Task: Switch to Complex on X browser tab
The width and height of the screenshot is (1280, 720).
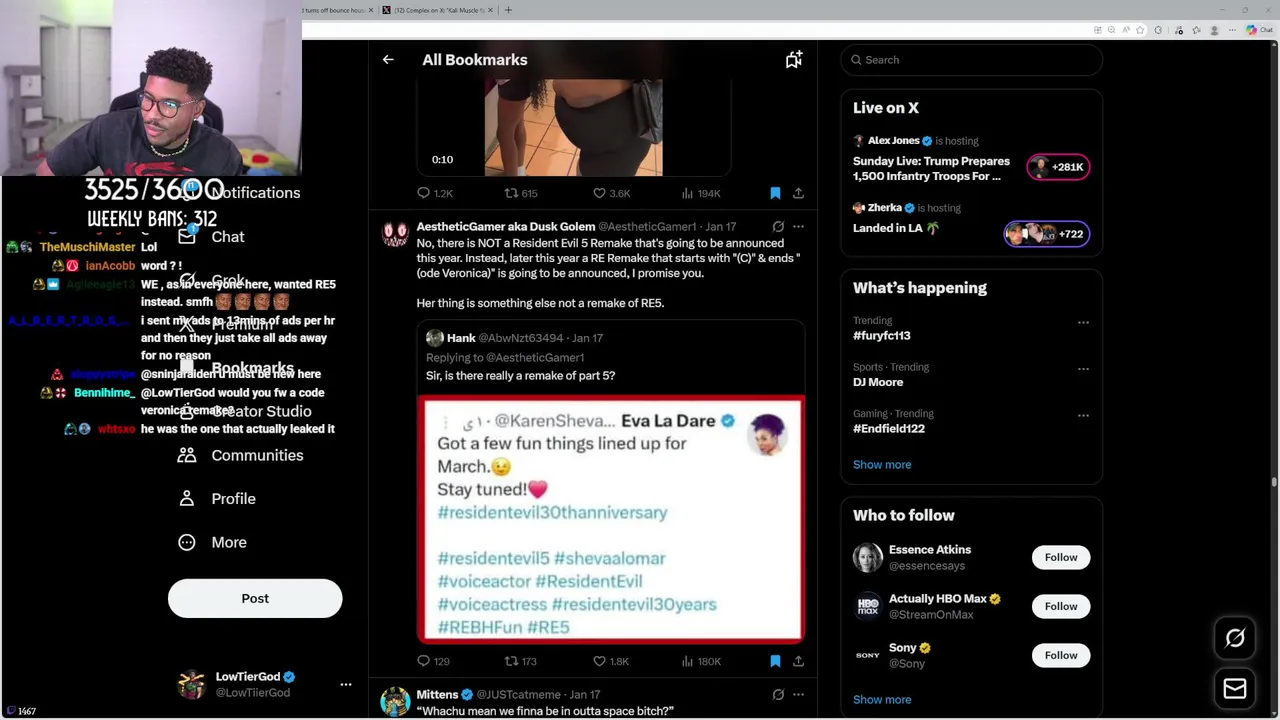Action: (438, 10)
